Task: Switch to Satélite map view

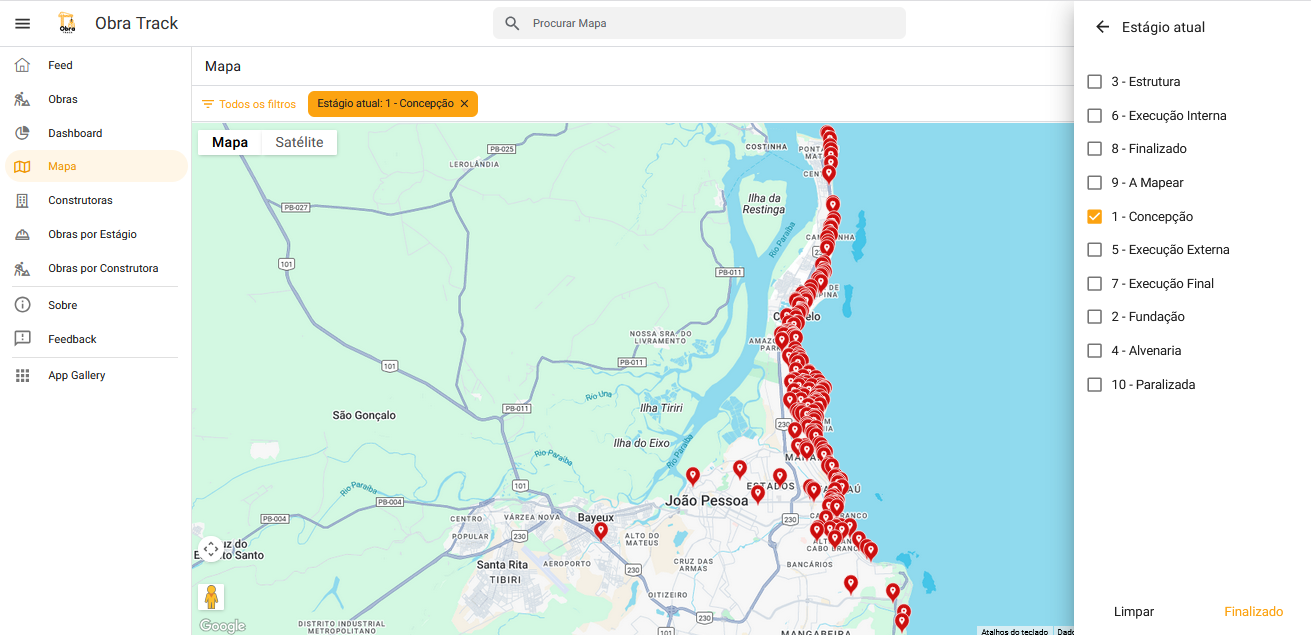Action: point(299,142)
